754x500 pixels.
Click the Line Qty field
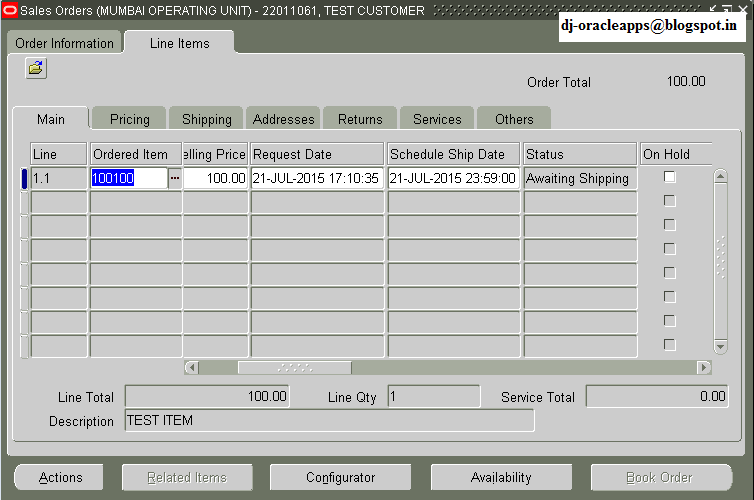click(434, 397)
